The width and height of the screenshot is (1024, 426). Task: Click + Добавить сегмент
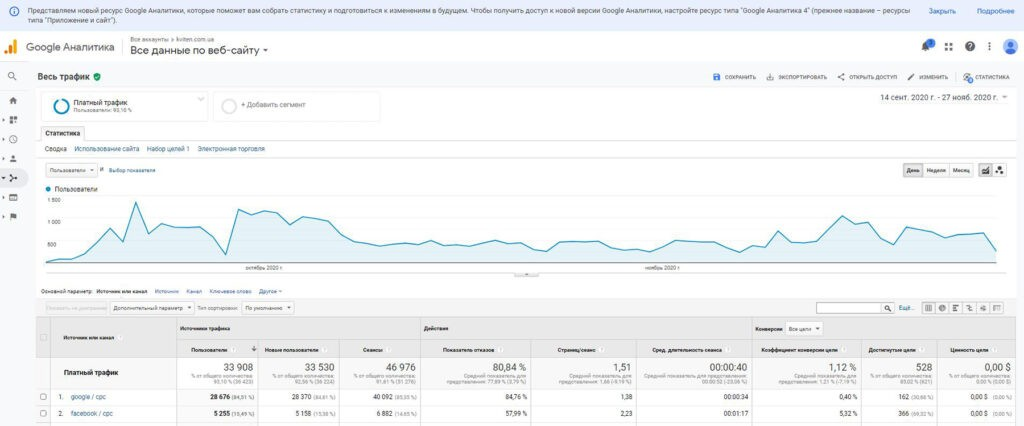[273, 105]
